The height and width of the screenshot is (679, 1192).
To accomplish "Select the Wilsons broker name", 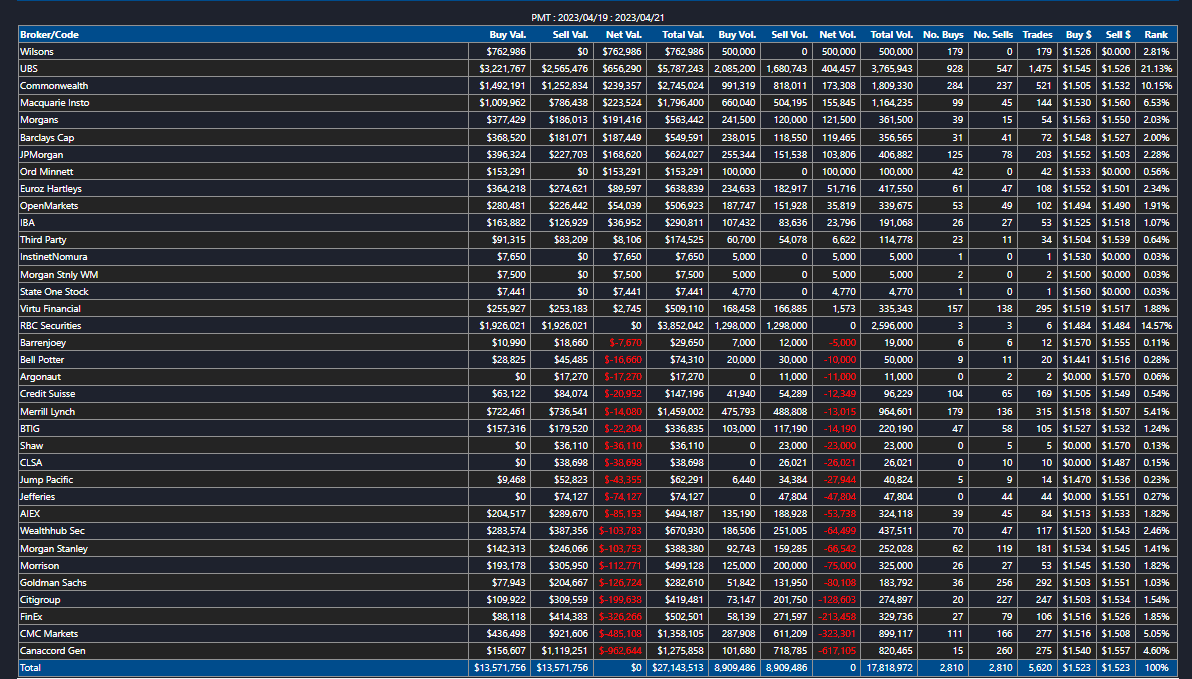I will pos(36,52).
